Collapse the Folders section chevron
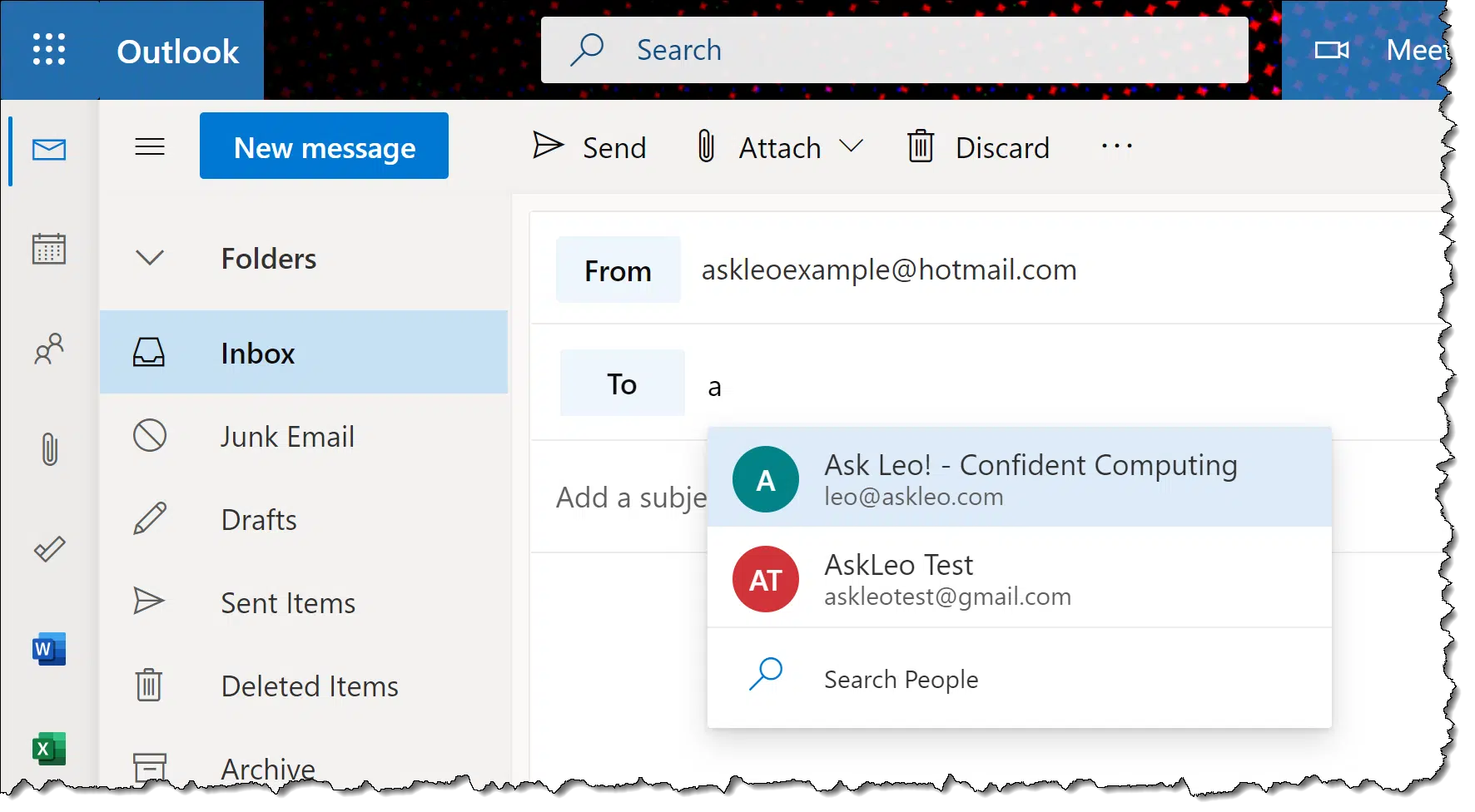Screen dimensions: 1475x812 [150, 258]
